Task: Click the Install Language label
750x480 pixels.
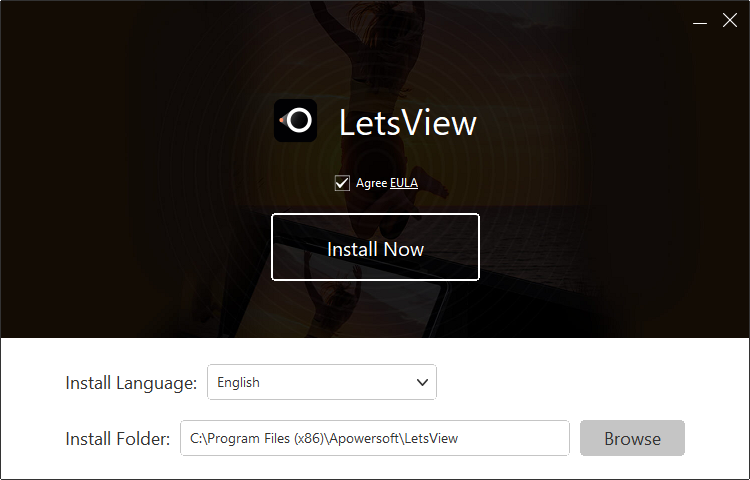Action: [x=131, y=383]
